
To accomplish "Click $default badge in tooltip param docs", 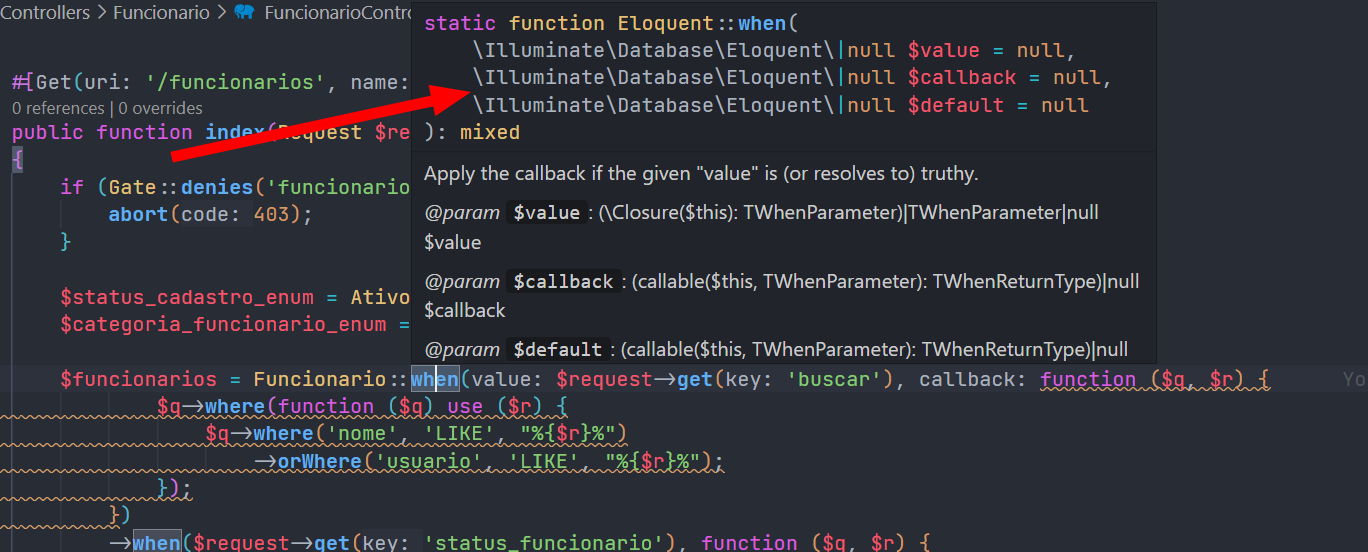I will coord(557,350).
